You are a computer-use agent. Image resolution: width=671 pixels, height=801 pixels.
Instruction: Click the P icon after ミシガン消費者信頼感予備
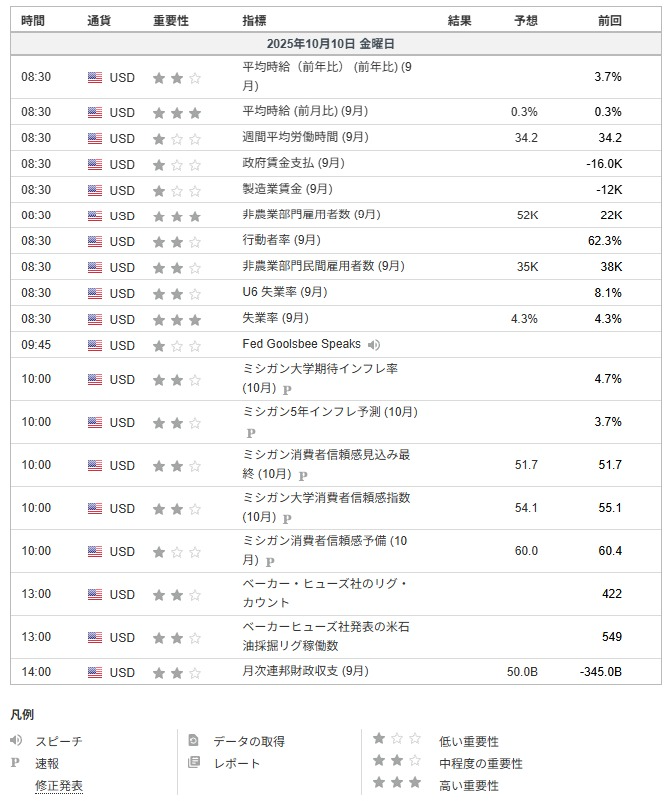(x=269, y=562)
